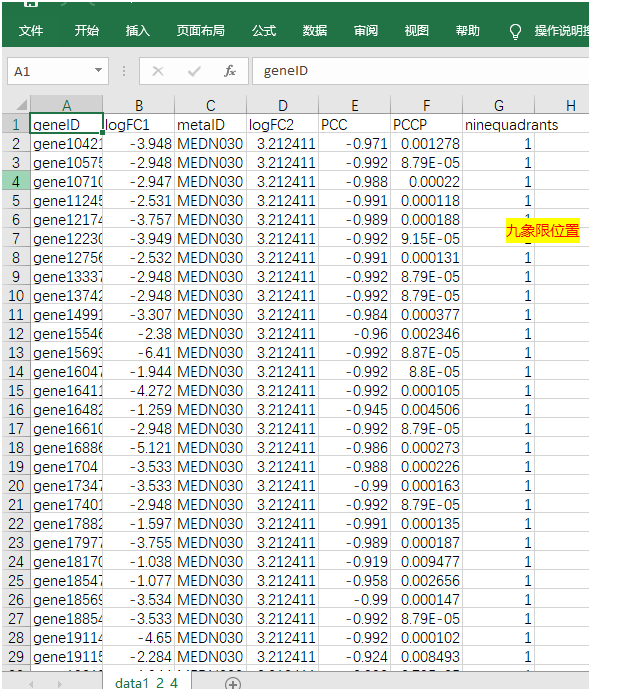The image size is (632, 692).
Task: Click MEDN030 cell in row 2
Action: click(x=211, y=143)
